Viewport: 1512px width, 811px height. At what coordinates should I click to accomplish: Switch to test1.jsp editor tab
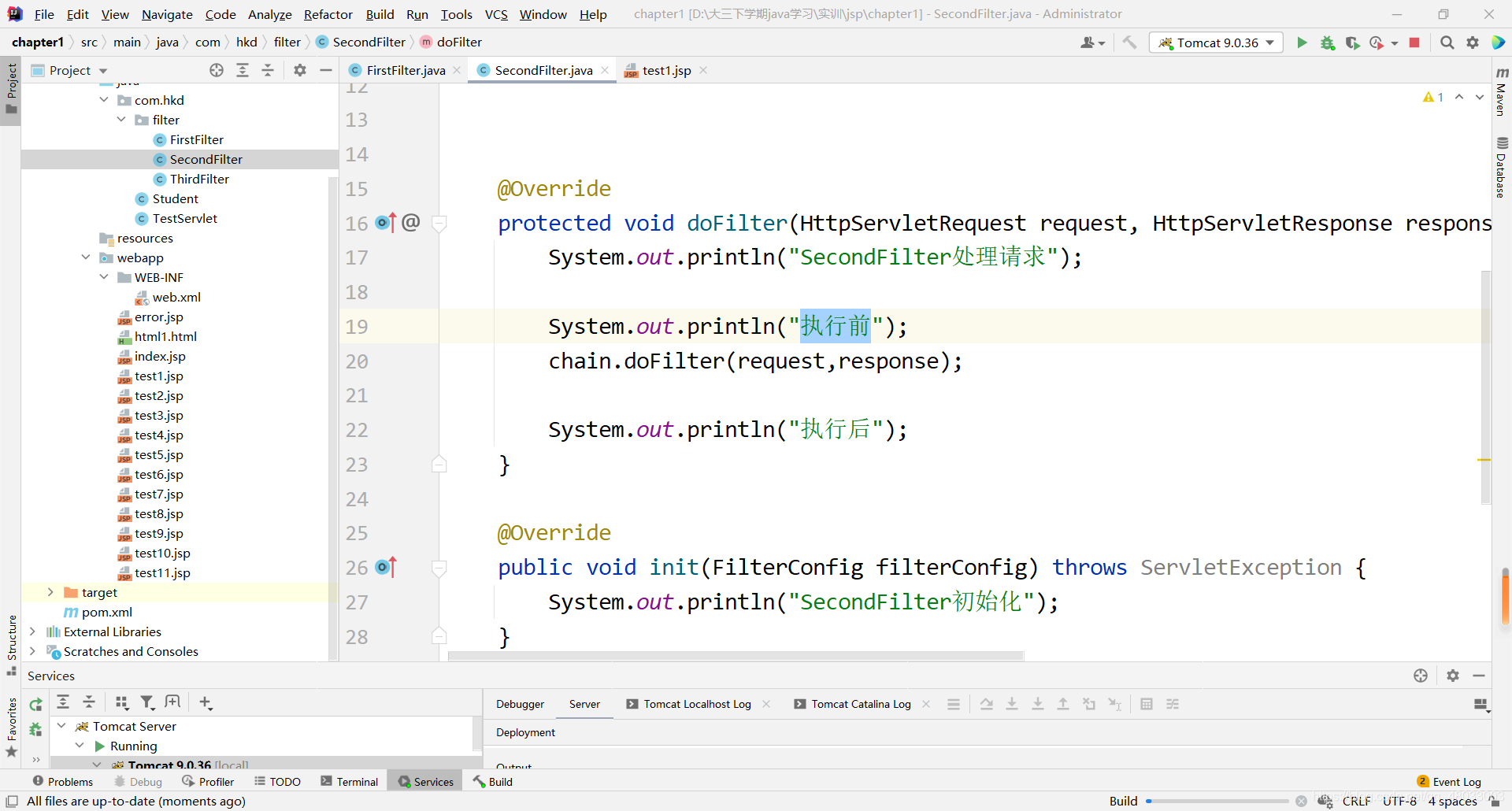point(666,70)
